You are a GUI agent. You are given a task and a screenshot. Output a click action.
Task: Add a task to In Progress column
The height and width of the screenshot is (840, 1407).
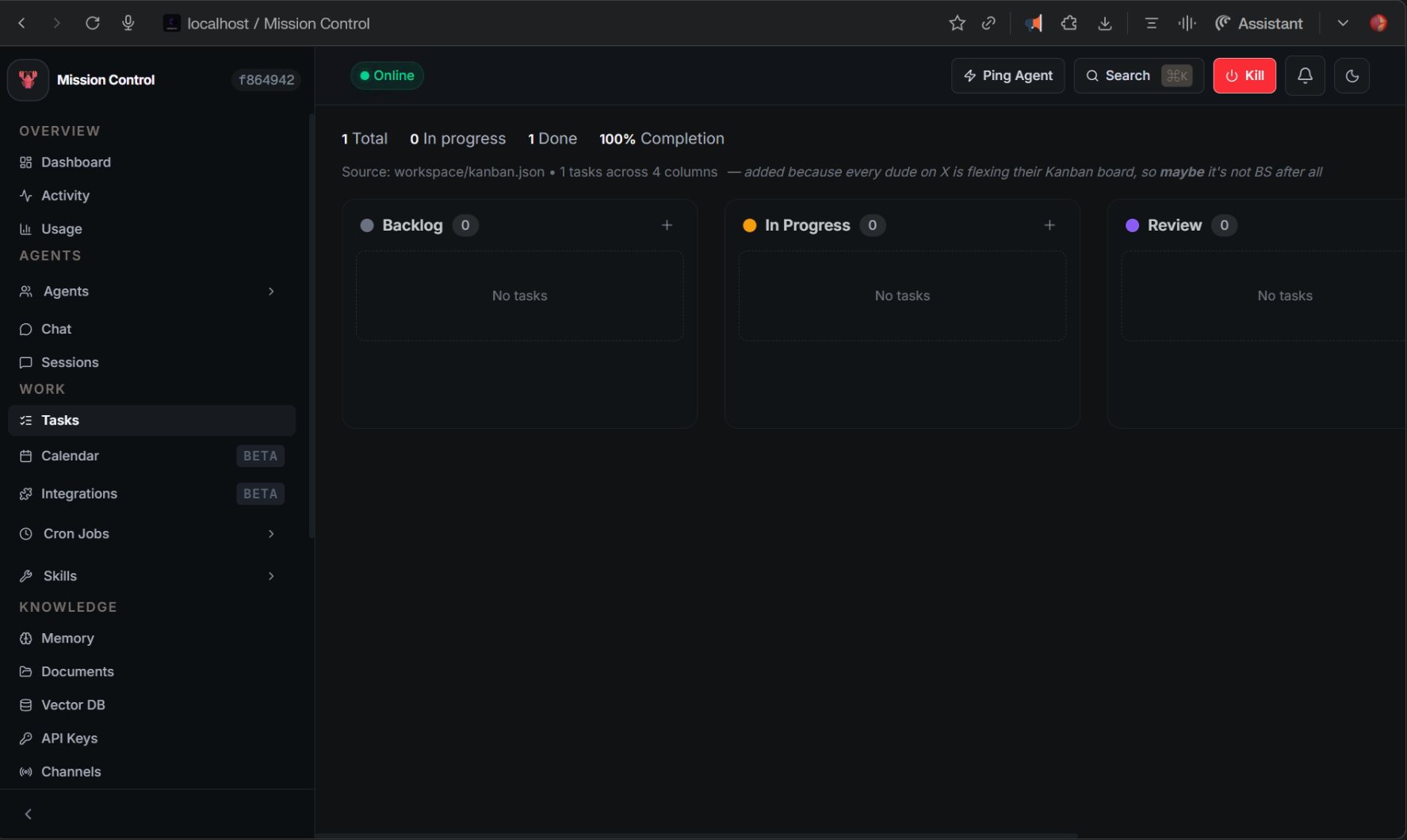point(1050,226)
